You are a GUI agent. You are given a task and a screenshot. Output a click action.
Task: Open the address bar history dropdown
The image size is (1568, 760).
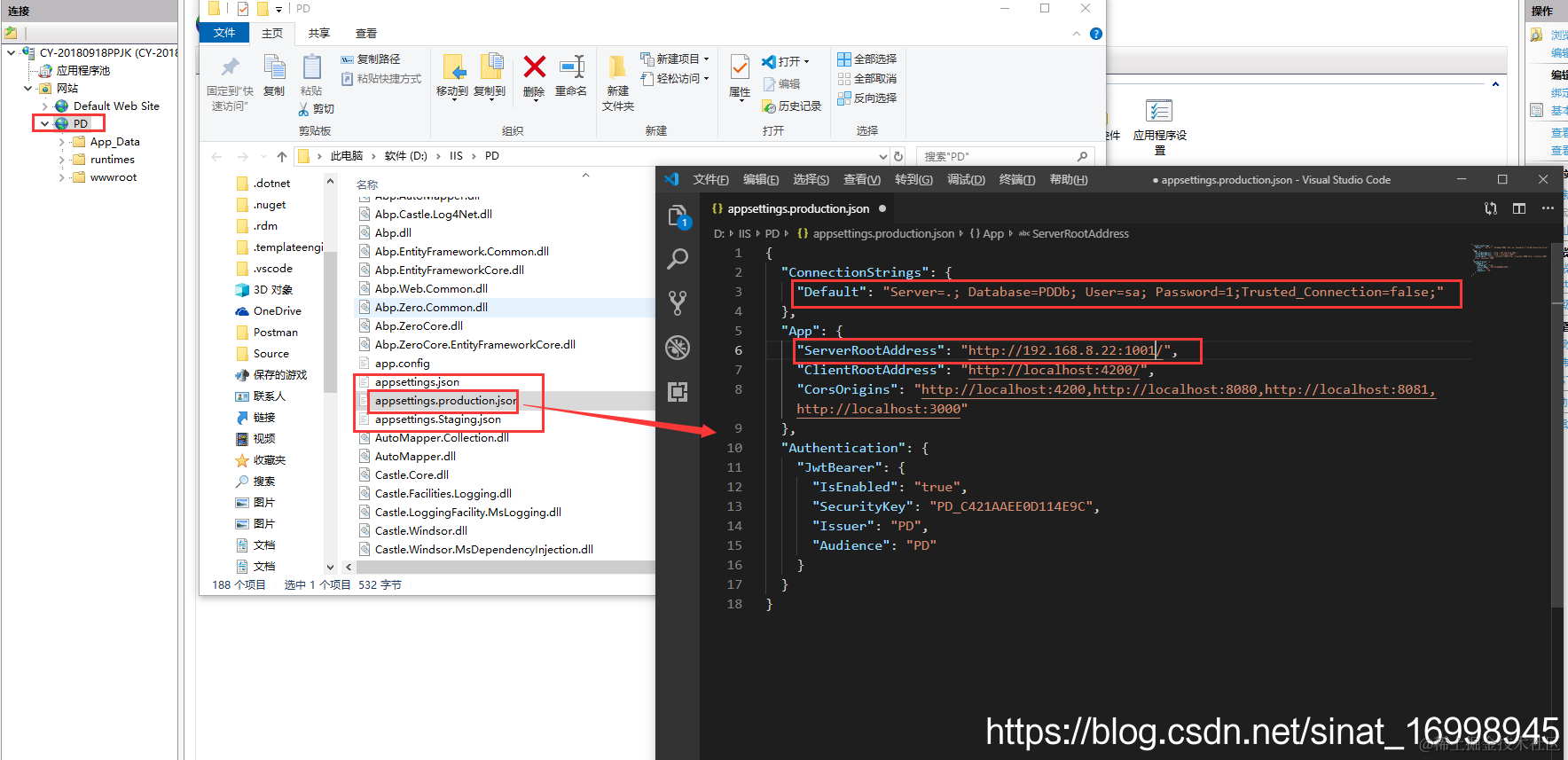(x=882, y=156)
